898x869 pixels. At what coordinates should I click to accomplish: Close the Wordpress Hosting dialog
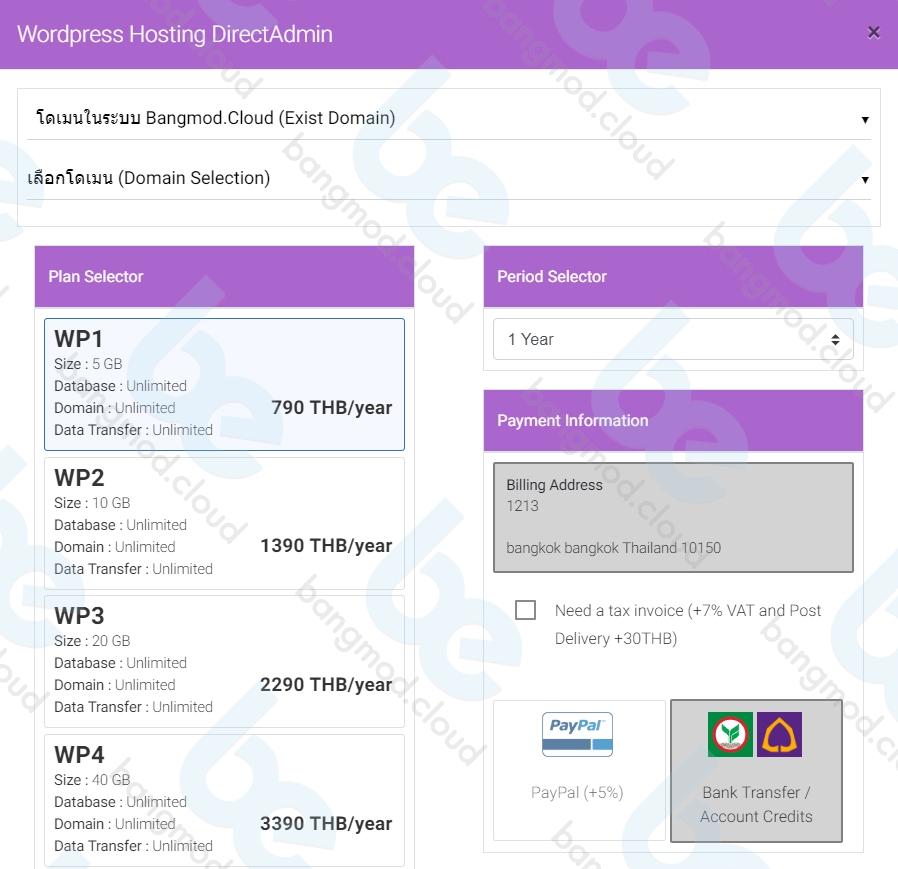pos(873,33)
